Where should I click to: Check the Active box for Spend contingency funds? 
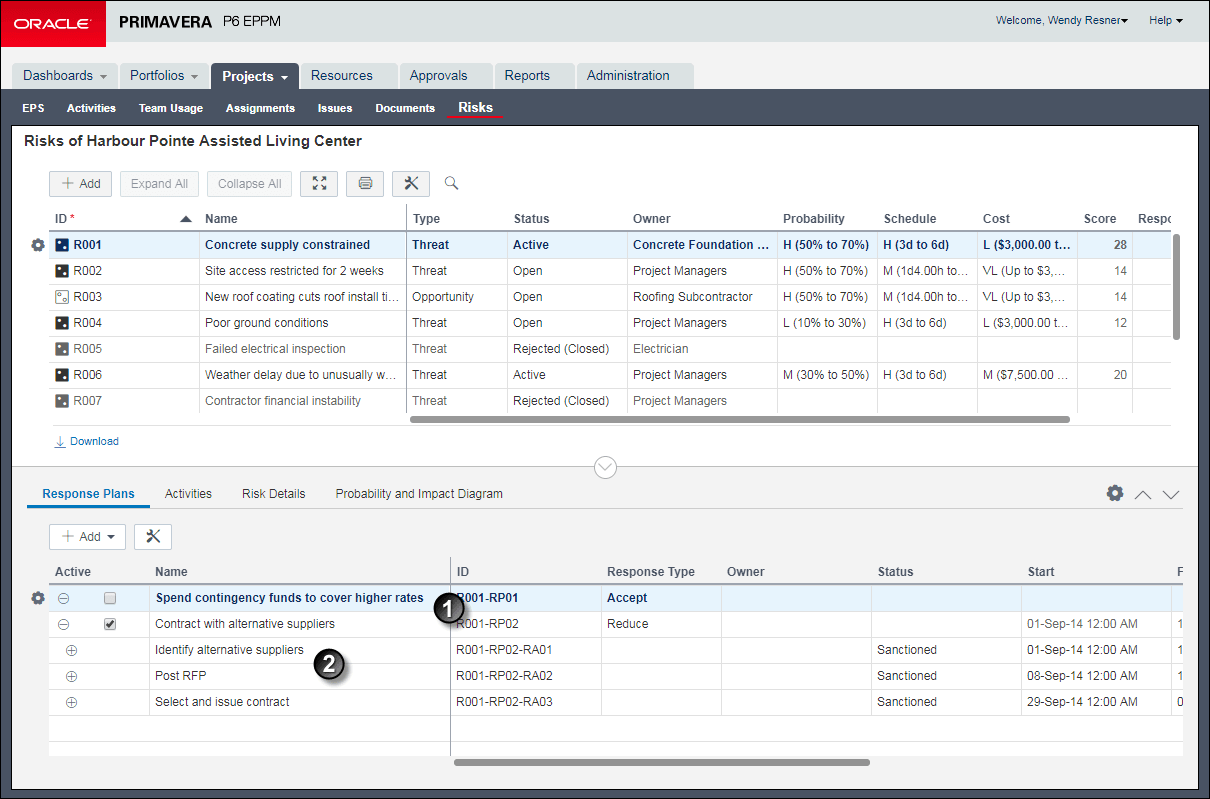coord(110,598)
